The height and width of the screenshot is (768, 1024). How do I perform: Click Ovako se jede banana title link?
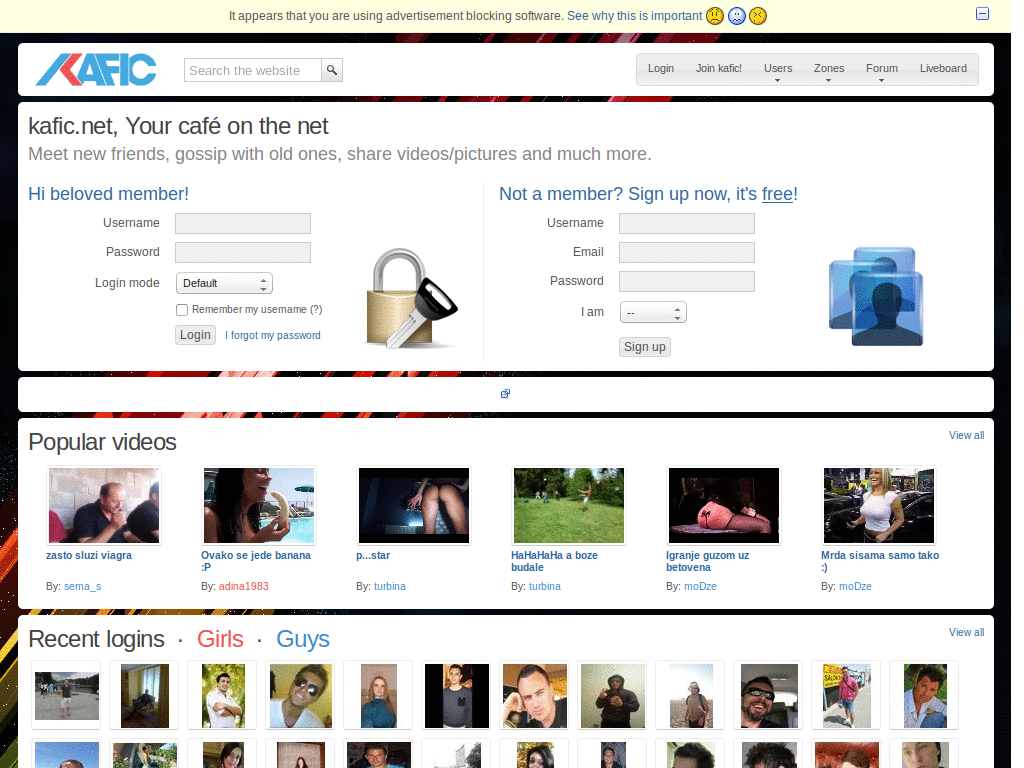coord(256,562)
